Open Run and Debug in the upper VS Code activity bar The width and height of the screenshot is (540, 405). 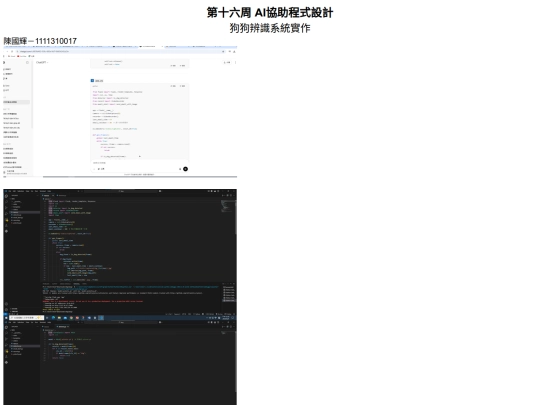tap(6, 214)
